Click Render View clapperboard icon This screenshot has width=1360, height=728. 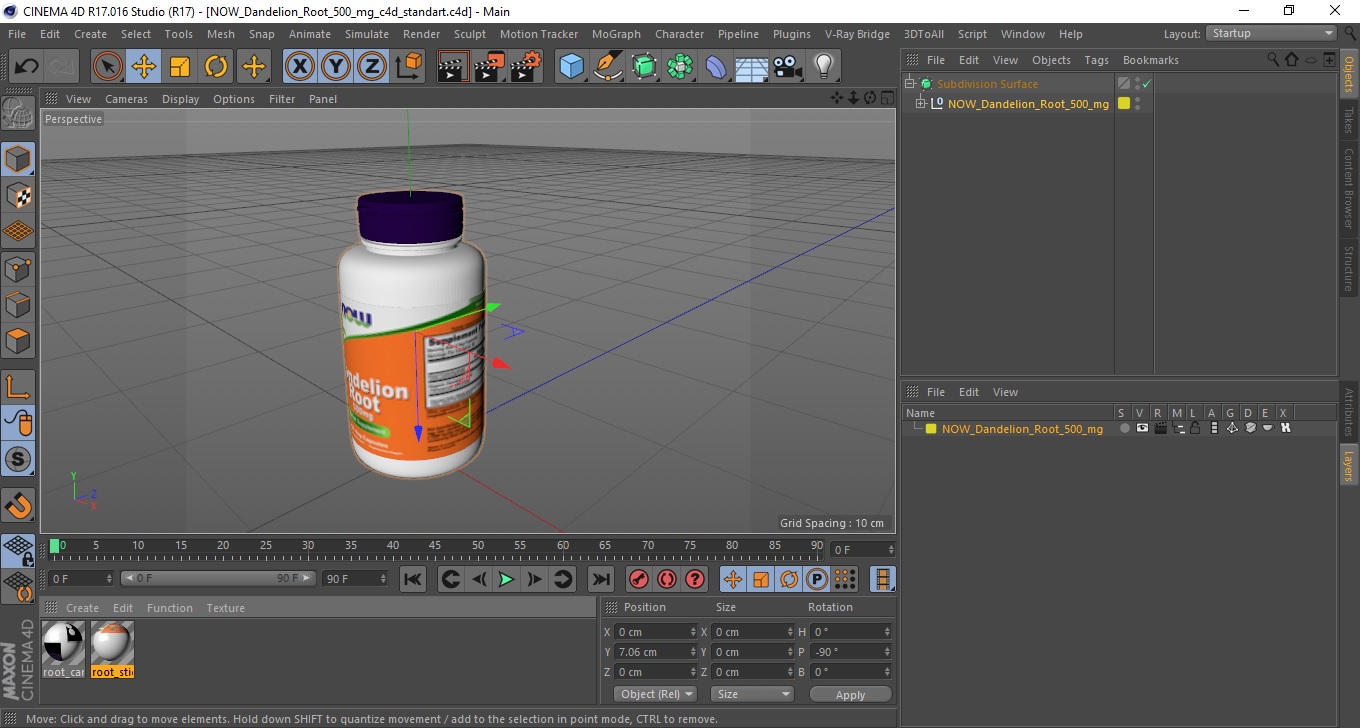click(x=453, y=67)
